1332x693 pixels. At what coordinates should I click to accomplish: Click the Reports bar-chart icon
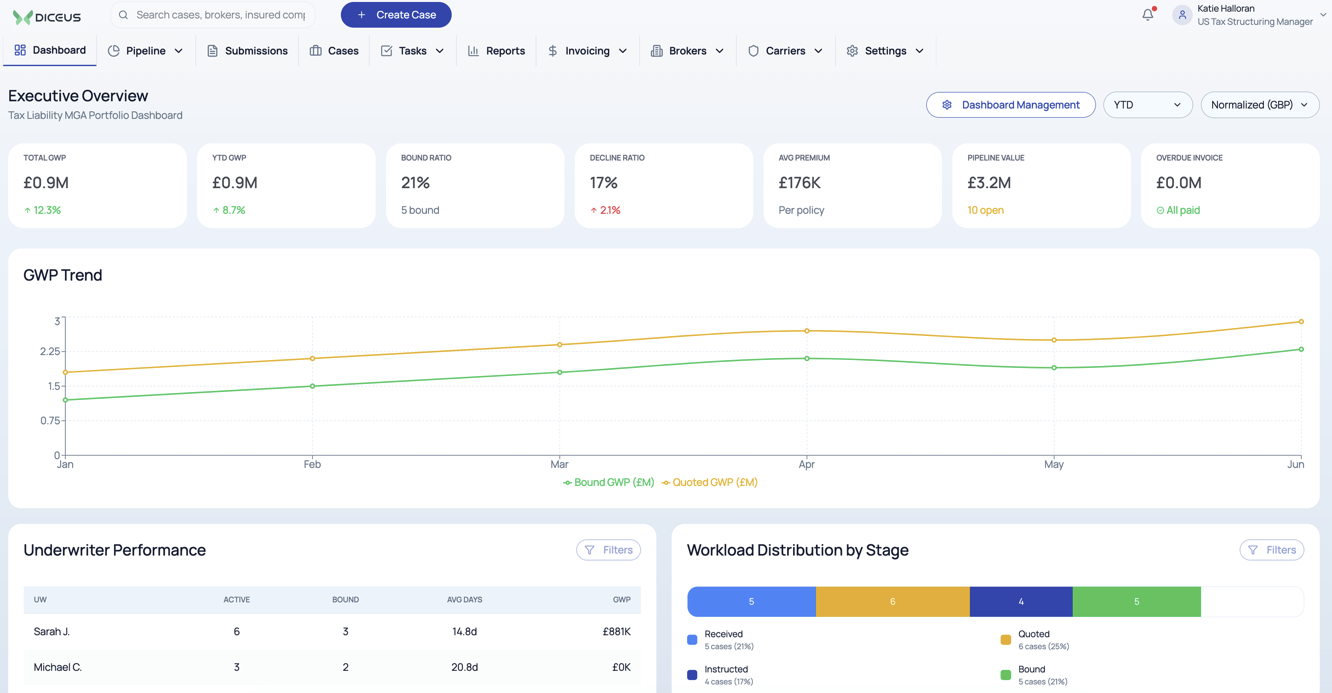[x=474, y=51]
